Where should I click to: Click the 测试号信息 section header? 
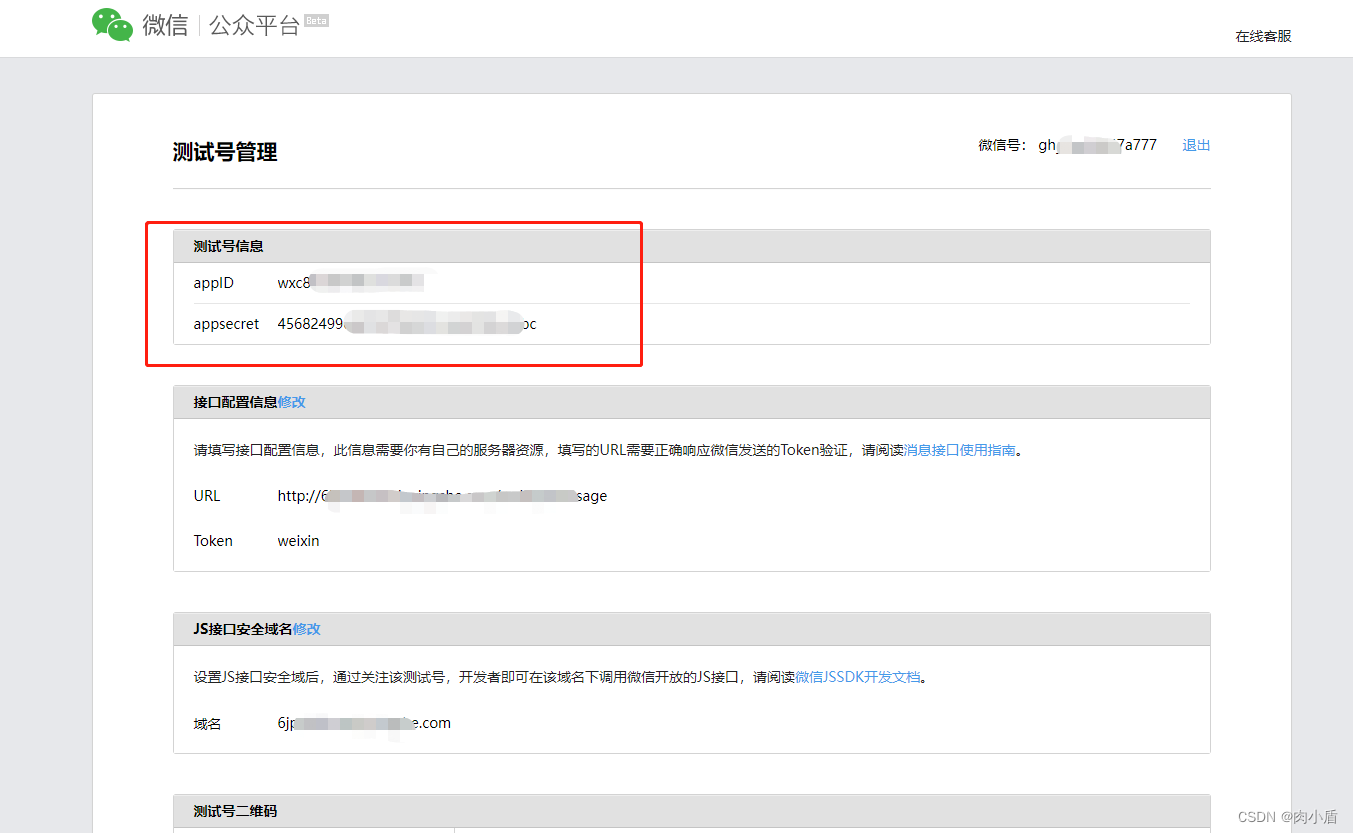tap(692, 246)
